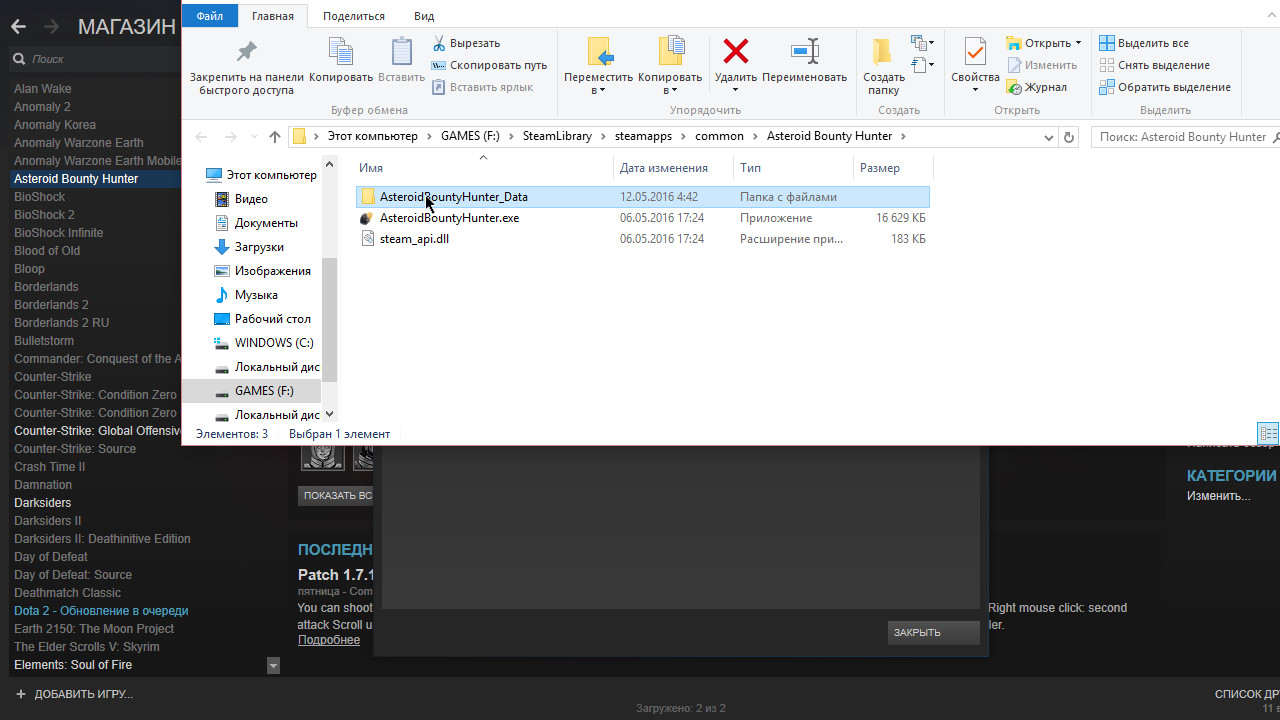
Task: Click Steam library search field
Action: [94, 59]
